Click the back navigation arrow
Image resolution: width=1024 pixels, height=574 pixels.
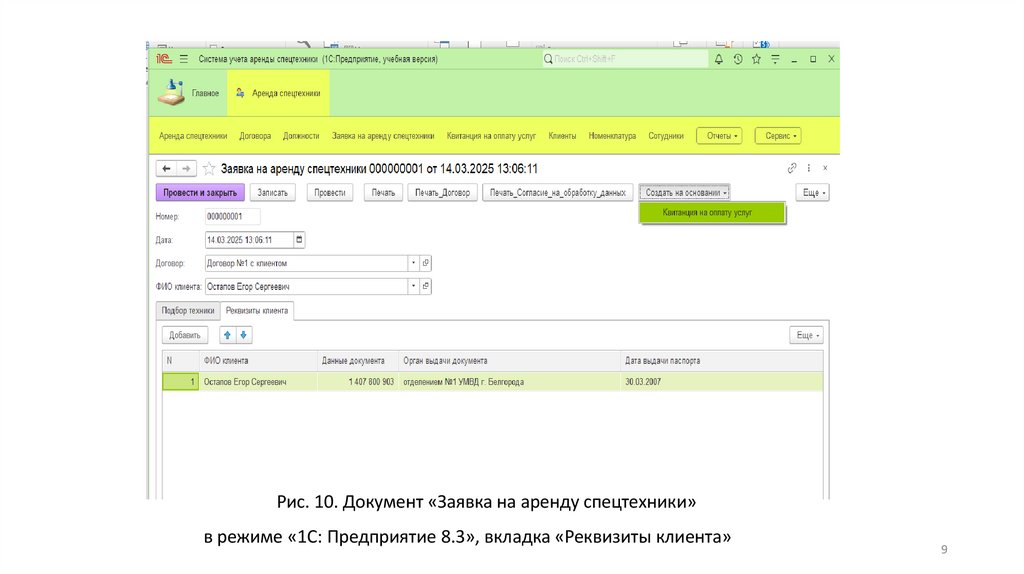165,169
